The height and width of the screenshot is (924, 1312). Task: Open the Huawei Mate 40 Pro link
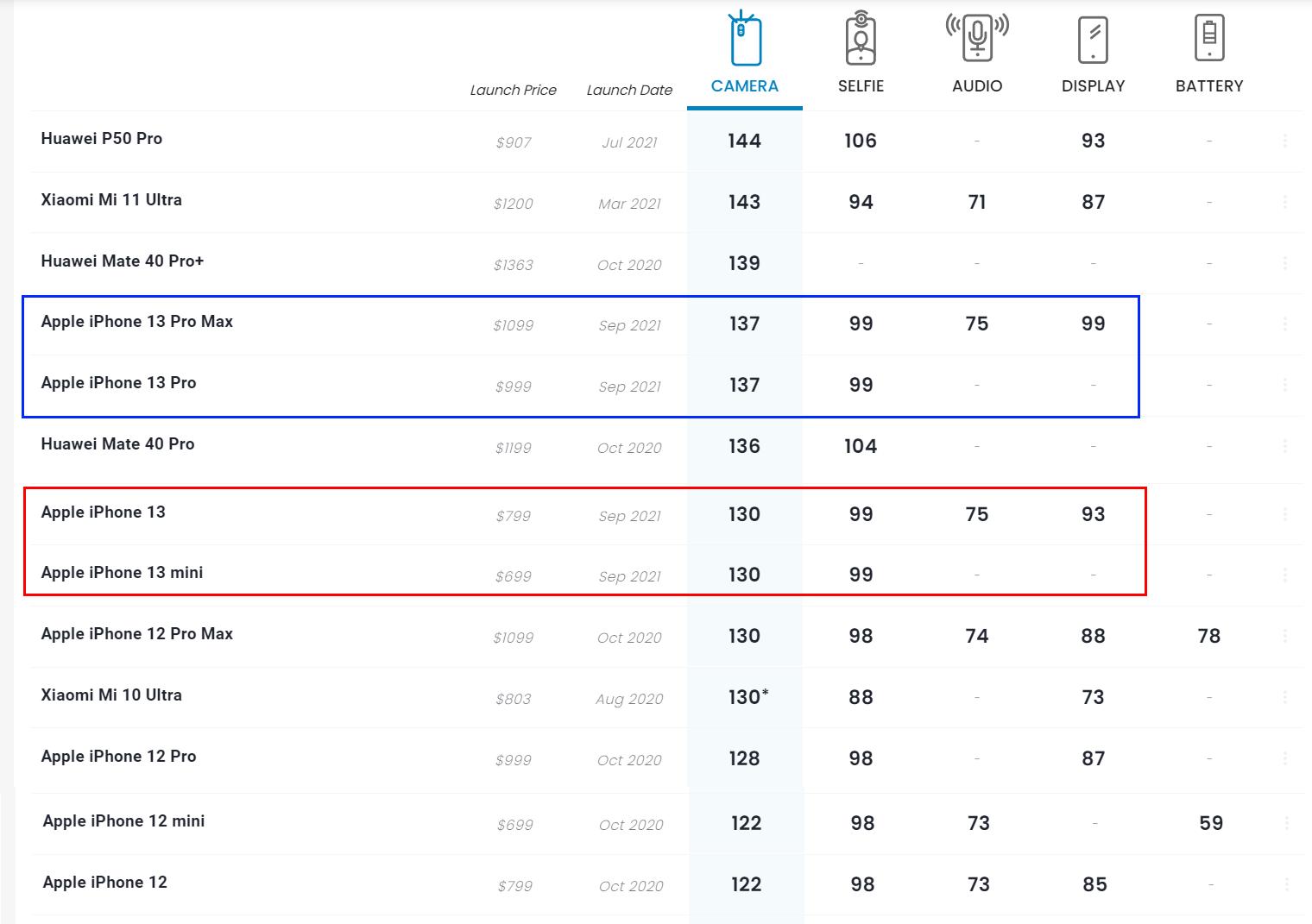tap(118, 444)
